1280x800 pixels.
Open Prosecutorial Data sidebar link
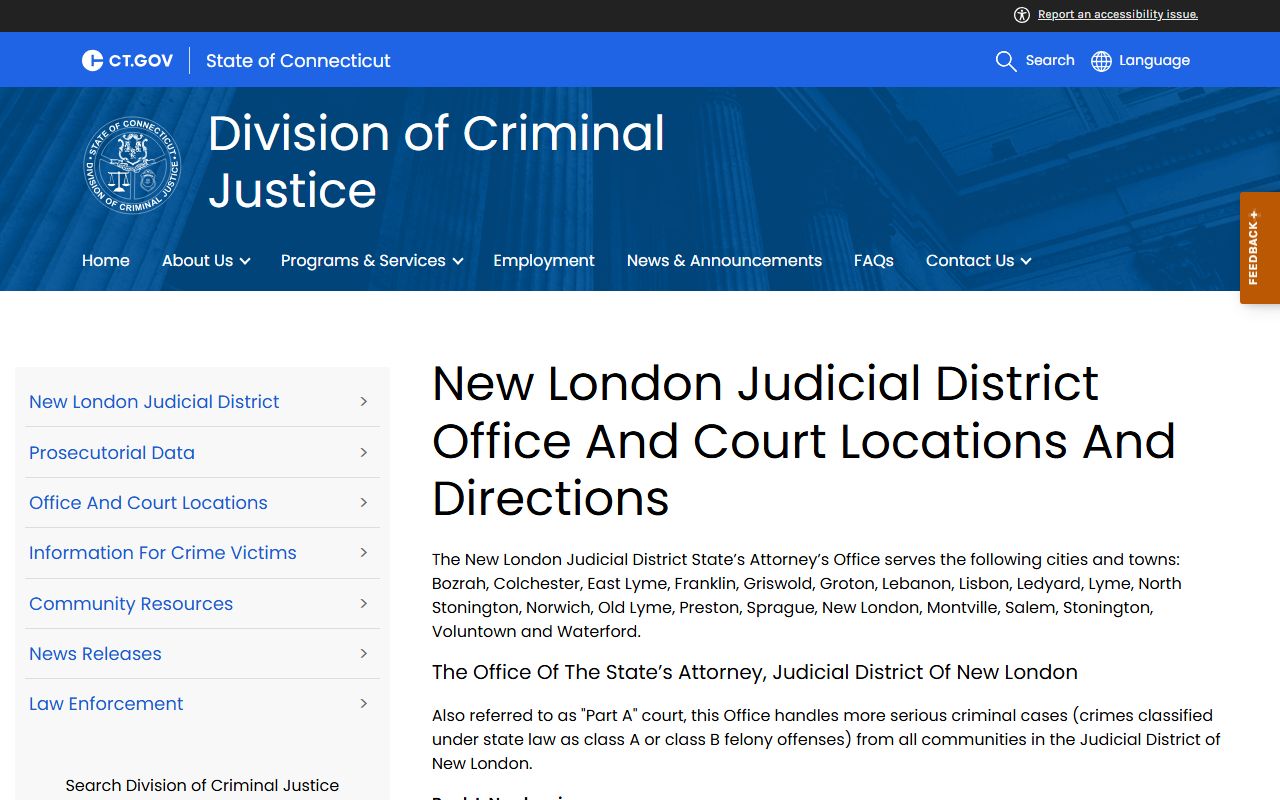[x=112, y=453]
